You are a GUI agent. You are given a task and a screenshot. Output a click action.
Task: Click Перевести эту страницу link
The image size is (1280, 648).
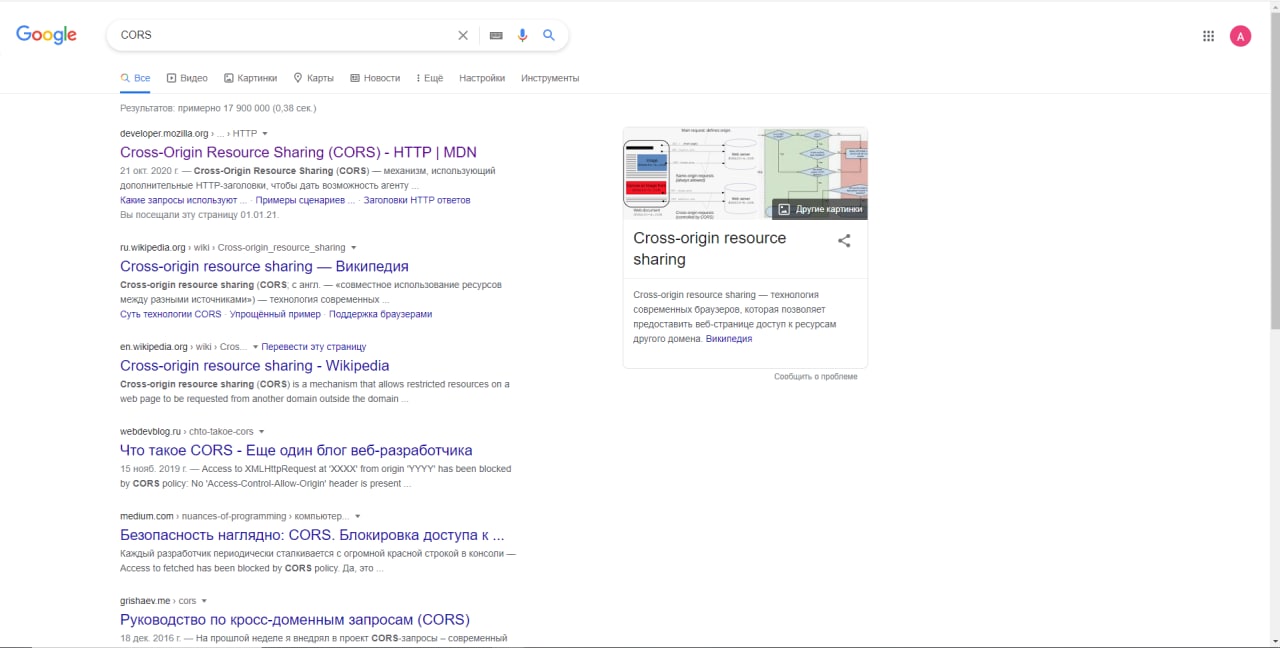click(314, 347)
